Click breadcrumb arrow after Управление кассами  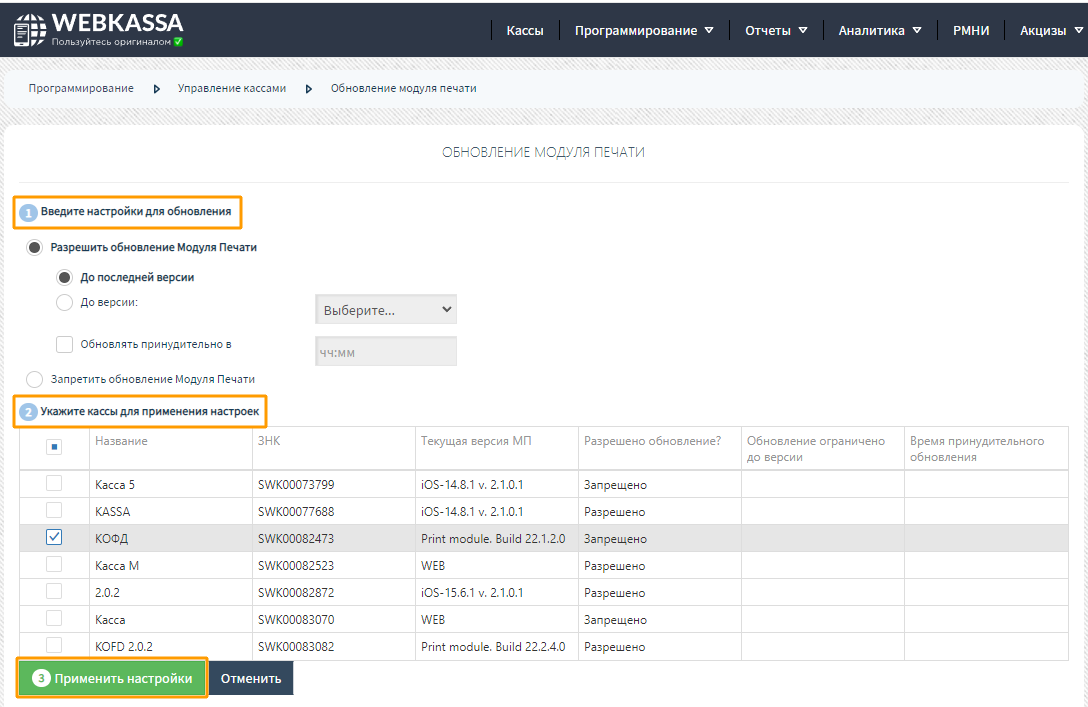click(309, 89)
